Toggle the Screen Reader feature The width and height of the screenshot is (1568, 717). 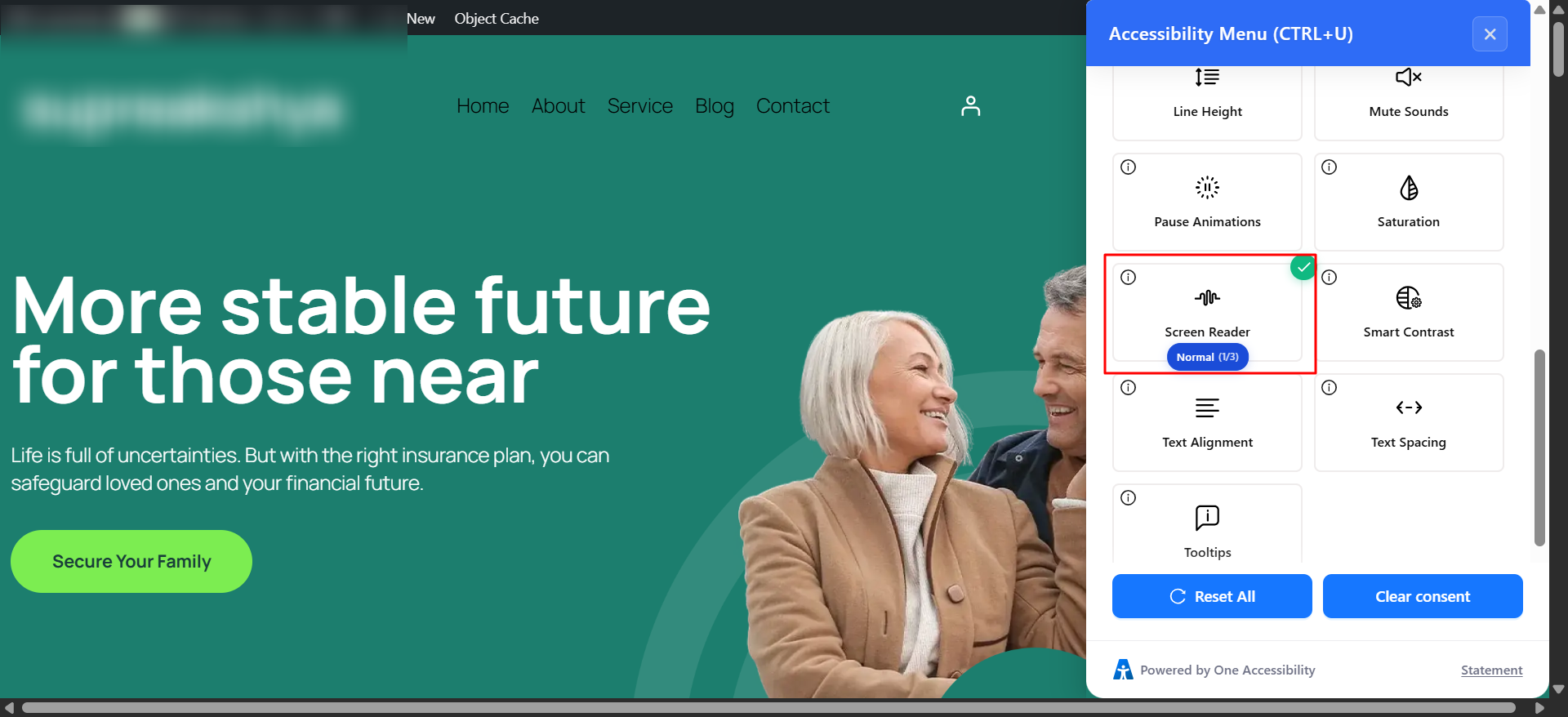pyautogui.click(x=1207, y=312)
